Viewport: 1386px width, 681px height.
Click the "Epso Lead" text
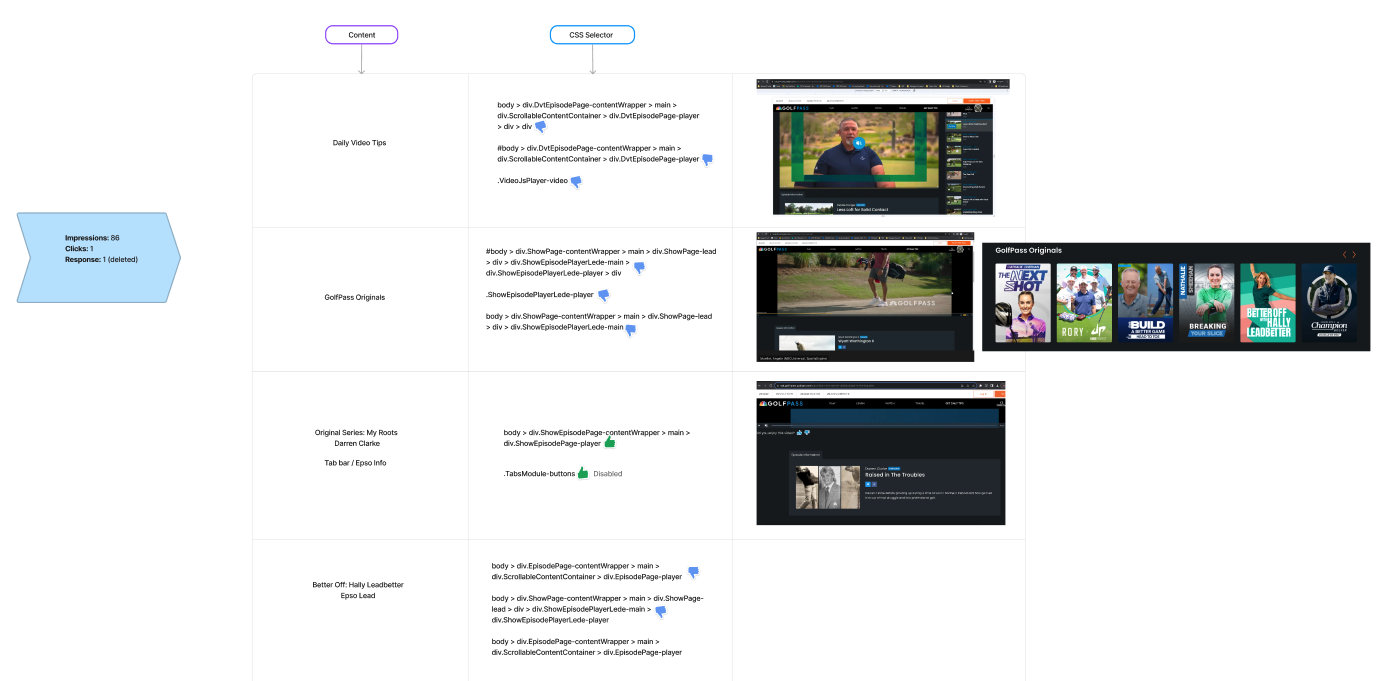(x=358, y=596)
